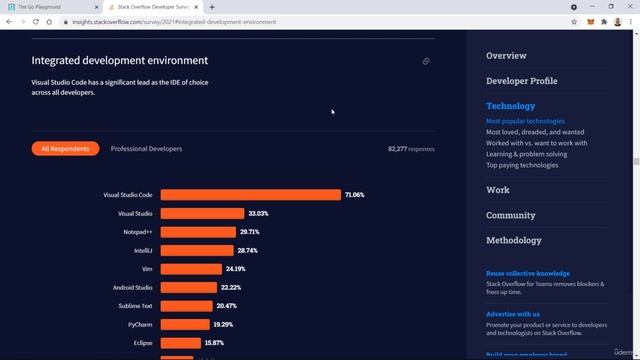Switch to The Go Playground tab
This screenshot has height=360, width=640.
(53, 7)
